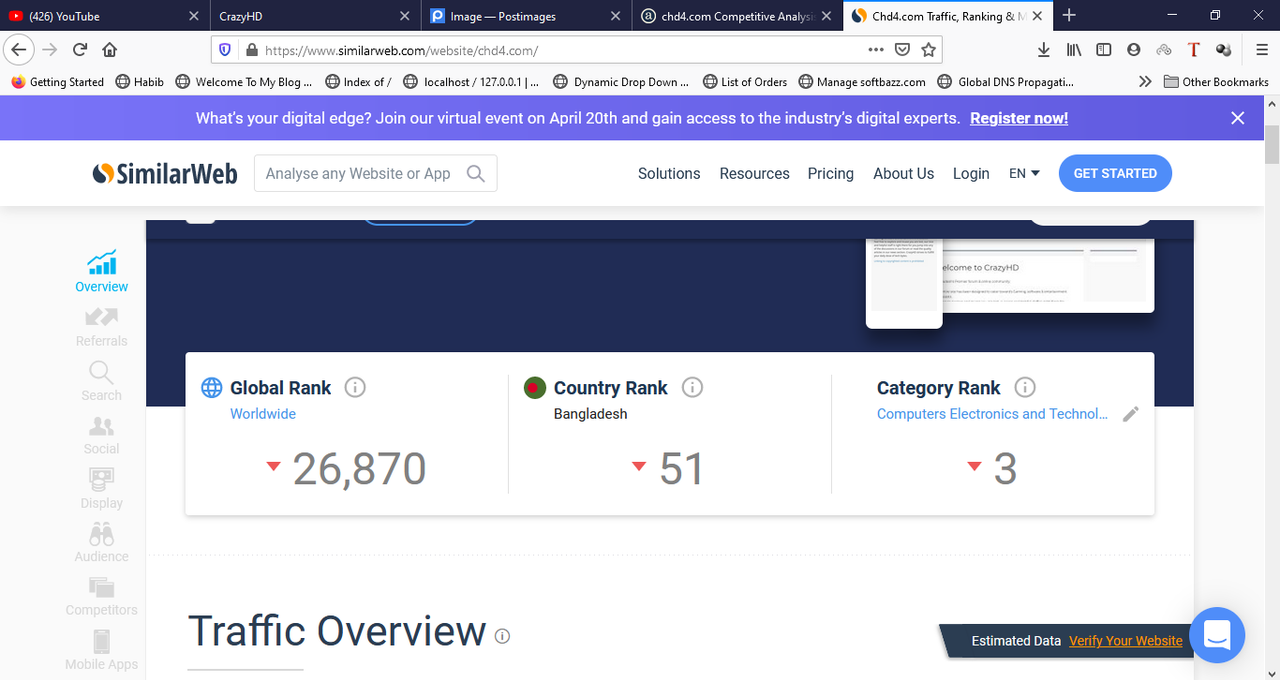Open the page actions three-dot menu
Screen dimensions: 1280x680
876,50
